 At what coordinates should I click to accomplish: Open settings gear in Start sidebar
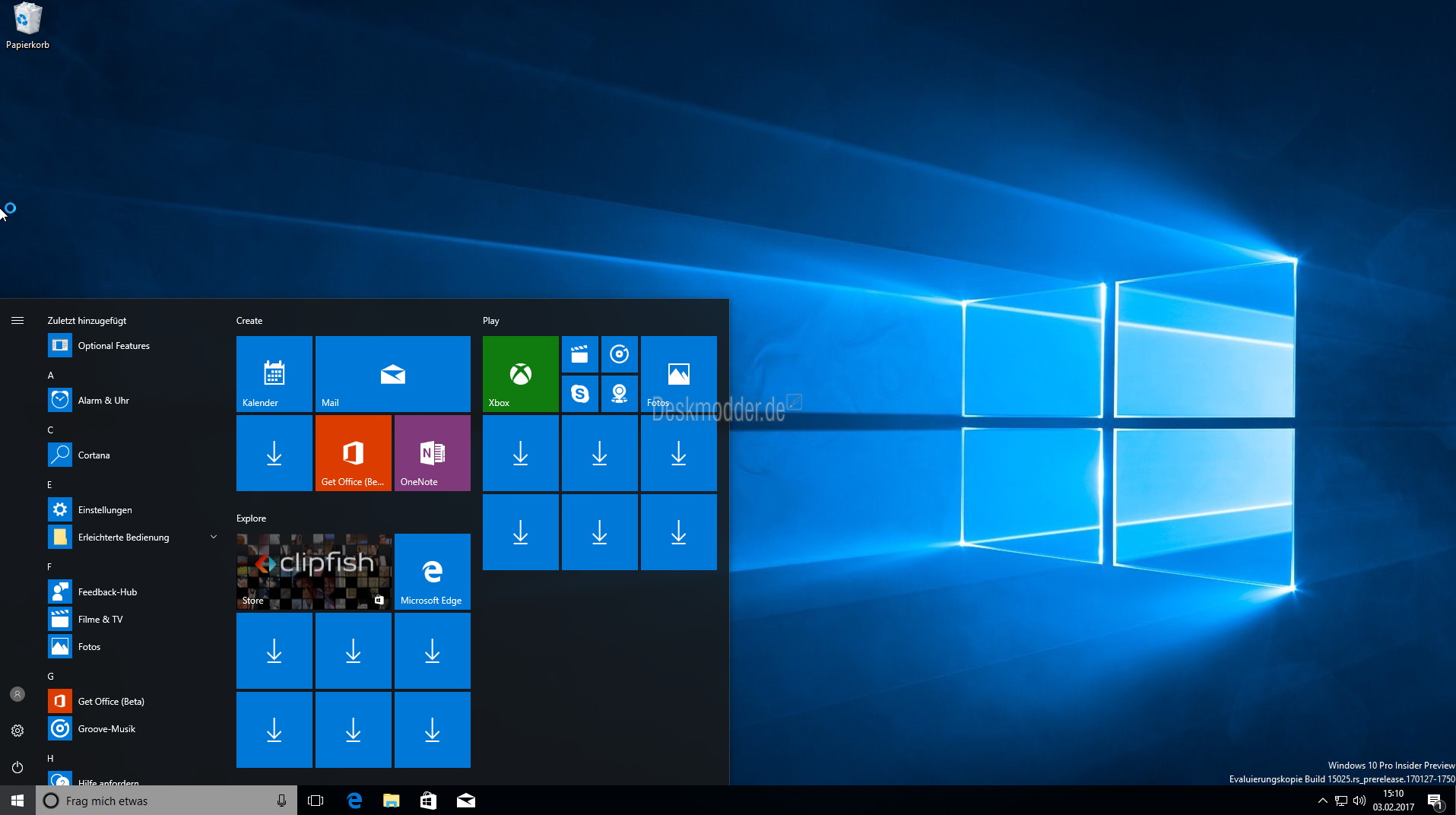click(x=17, y=731)
